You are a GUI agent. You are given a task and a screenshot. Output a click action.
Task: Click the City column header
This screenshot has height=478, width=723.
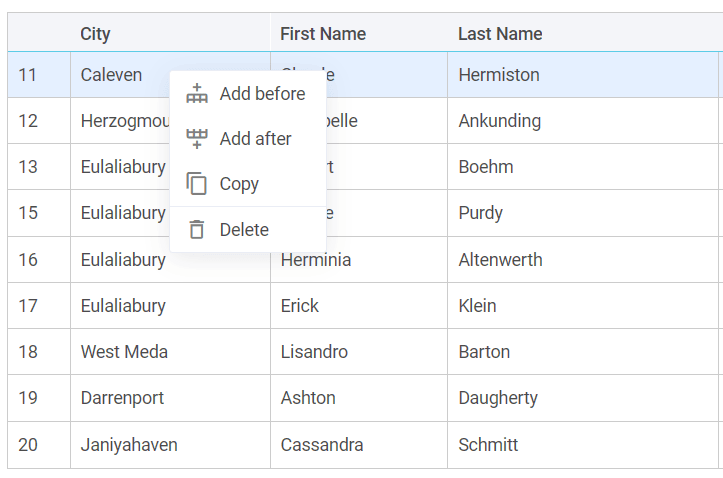(95, 34)
